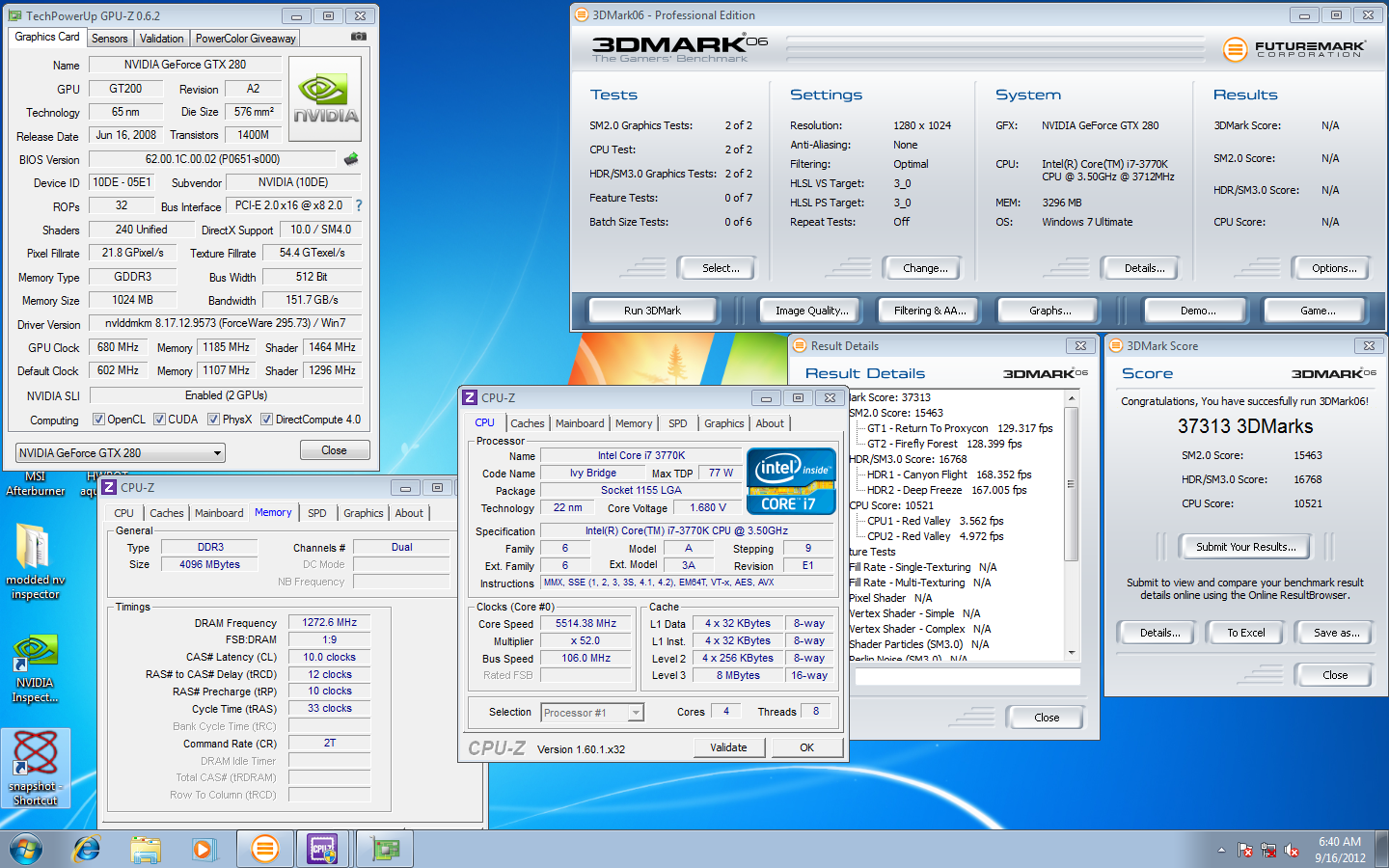Open the PowerColor Giveaway tab
This screenshot has height=868, width=1389.
click(245, 39)
